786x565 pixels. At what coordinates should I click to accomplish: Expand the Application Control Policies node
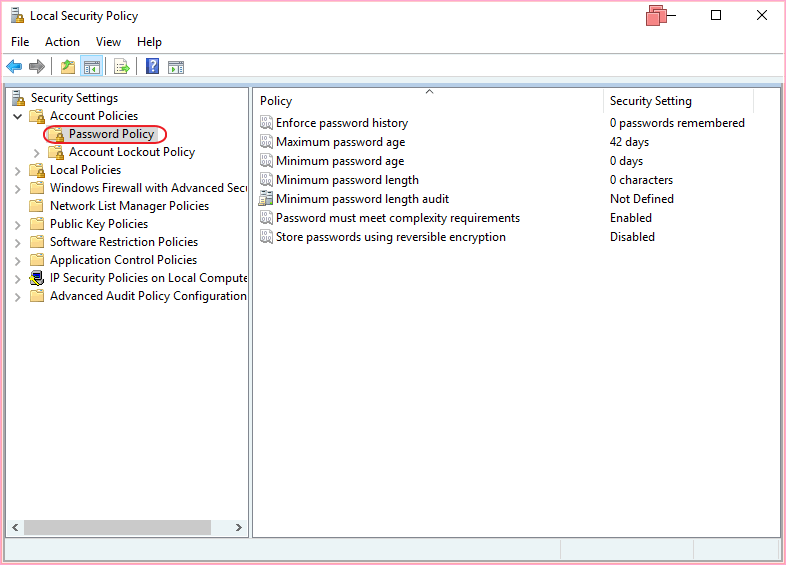pyautogui.click(x=18, y=261)
